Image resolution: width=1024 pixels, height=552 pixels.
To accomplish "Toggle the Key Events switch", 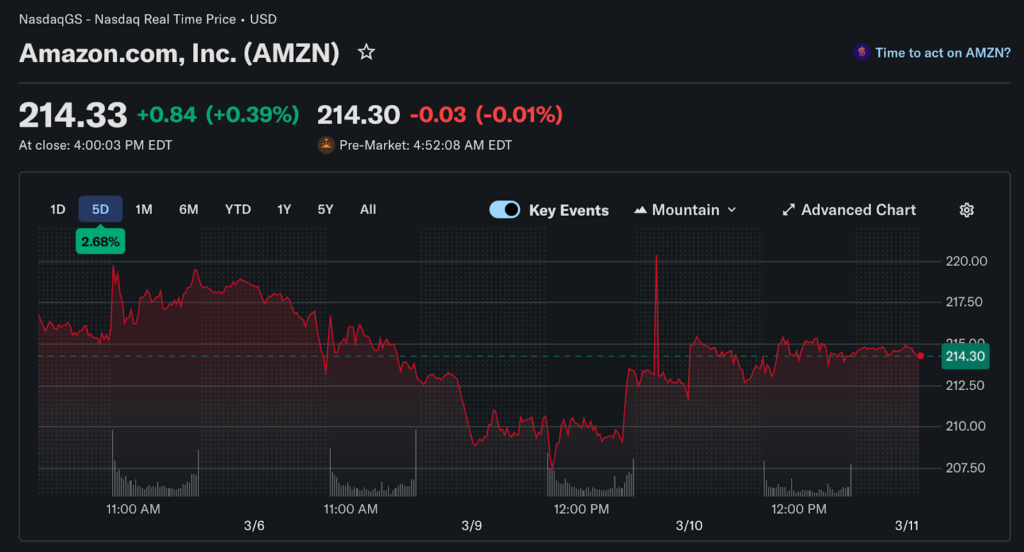I will 504,210.
